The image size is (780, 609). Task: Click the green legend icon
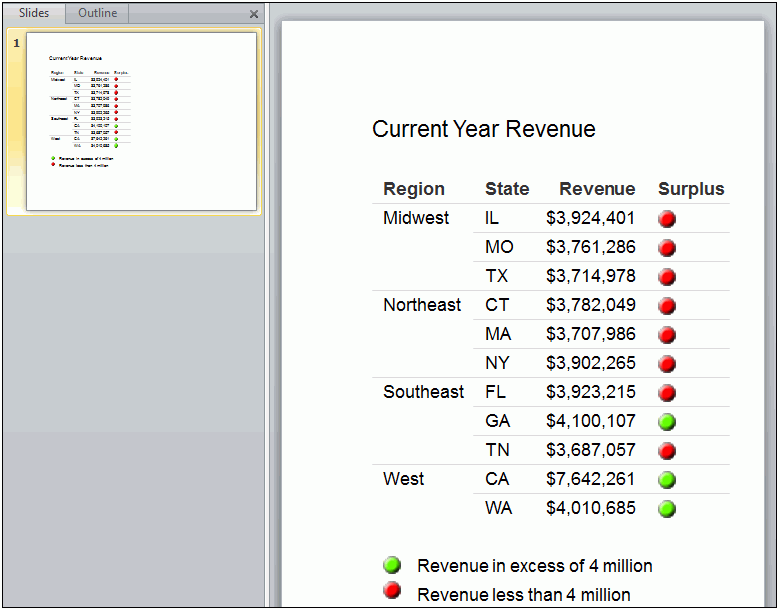coord(392,565)
